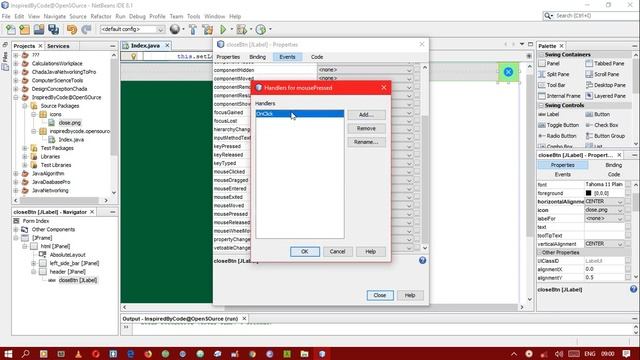Close the Index.java editor tab

click(x=167, y=46)
